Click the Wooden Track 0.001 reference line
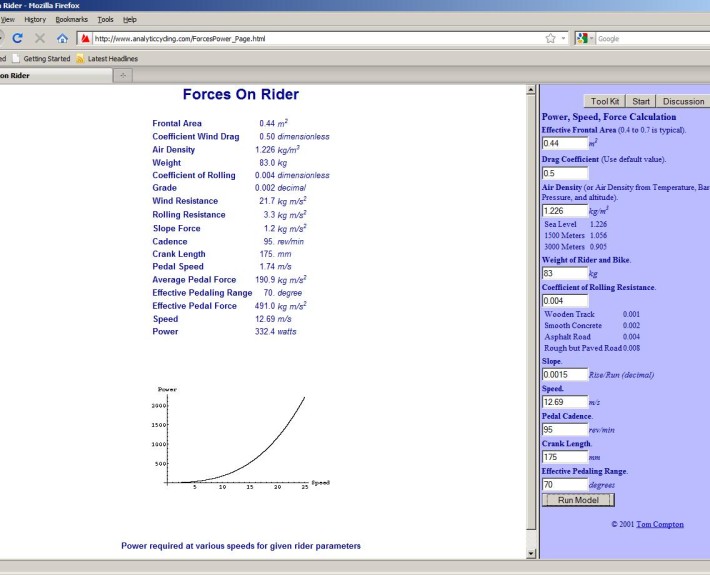 pyautogui.click(x=592, y=314)
